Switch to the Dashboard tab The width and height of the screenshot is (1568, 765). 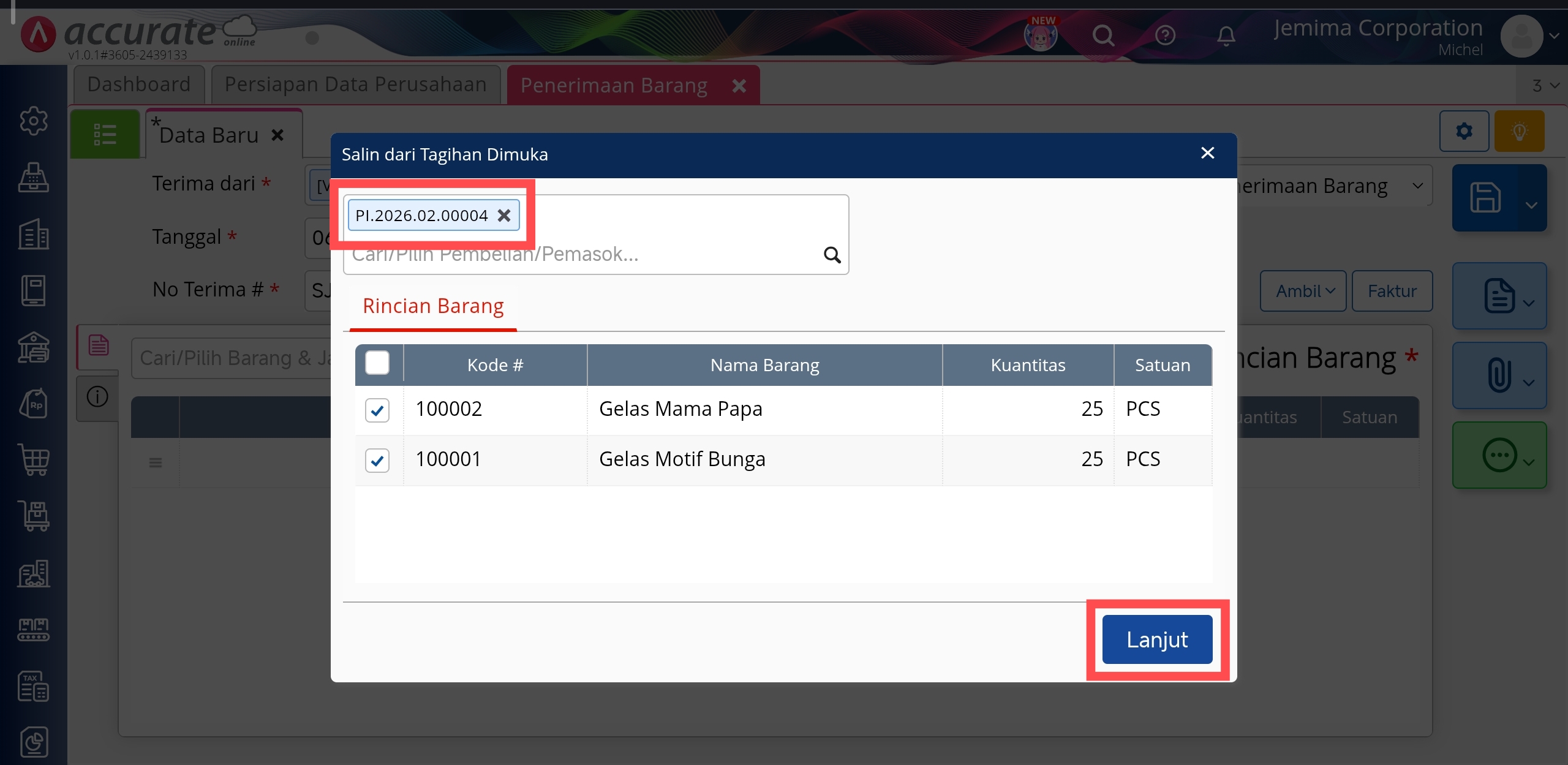click(138, 85)
